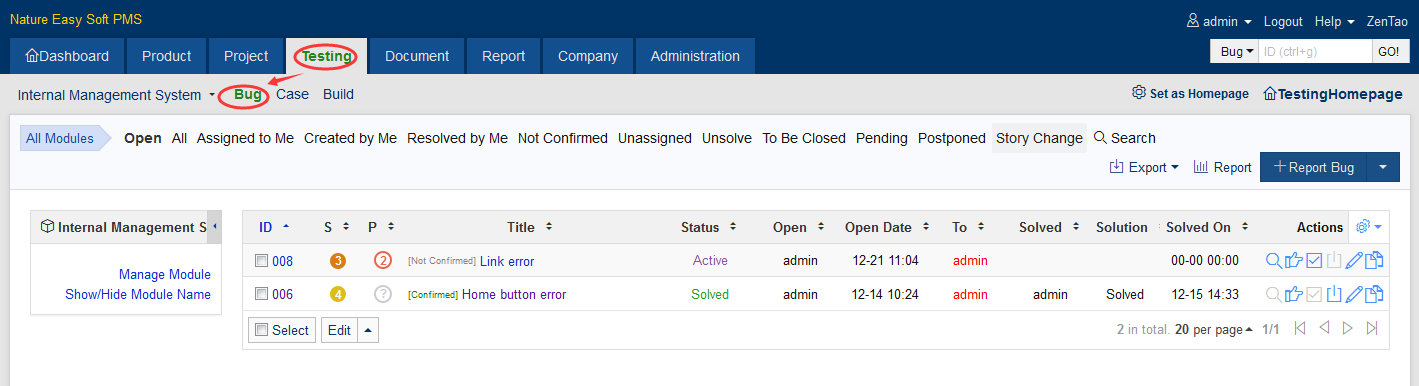This screenshot has width=1419, height=386.
Task: Tick the checkbox for bug 006
Action: point(262,294)
